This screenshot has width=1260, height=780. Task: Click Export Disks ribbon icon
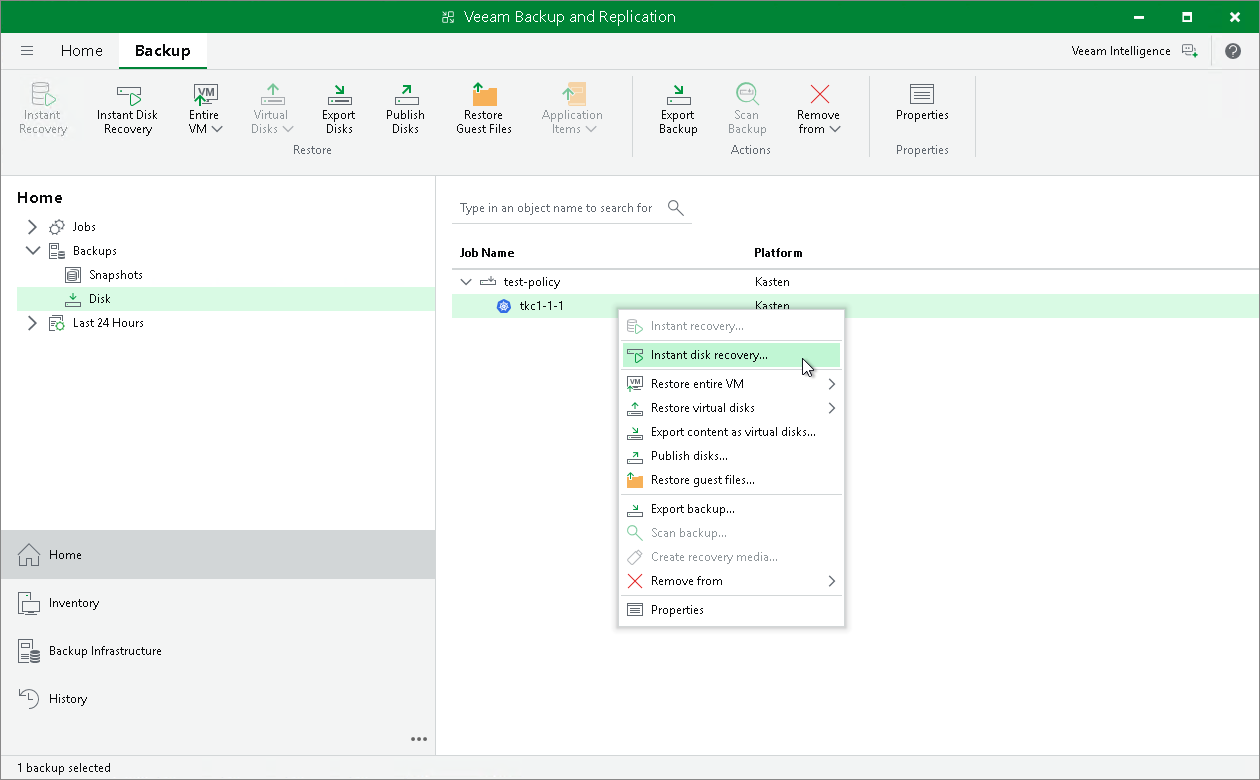[x=339, y=108]
